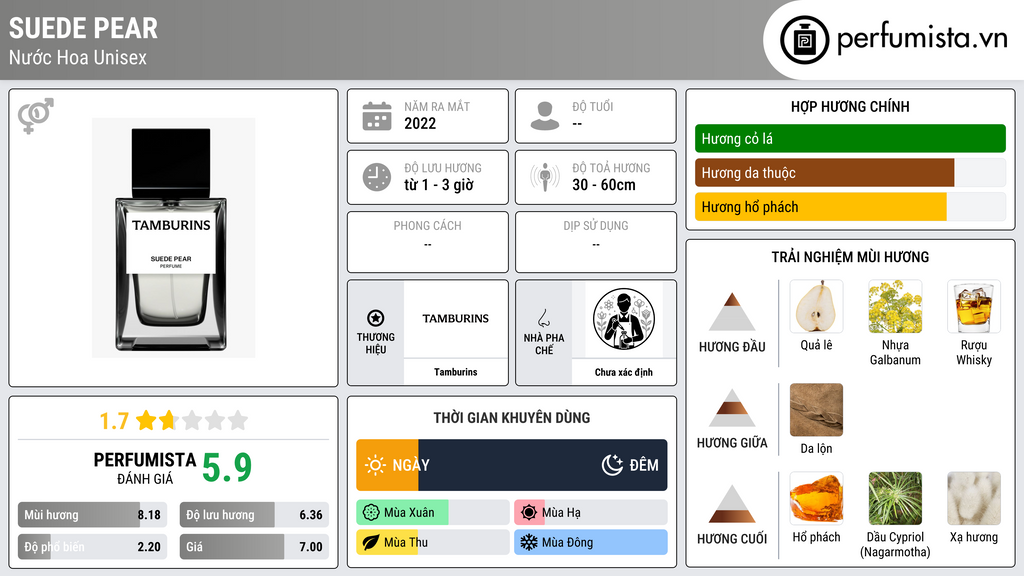Screen dimensions: 1024x576
Task: Click the orange Ngày segment of time bar
Action: coord(387,465)
